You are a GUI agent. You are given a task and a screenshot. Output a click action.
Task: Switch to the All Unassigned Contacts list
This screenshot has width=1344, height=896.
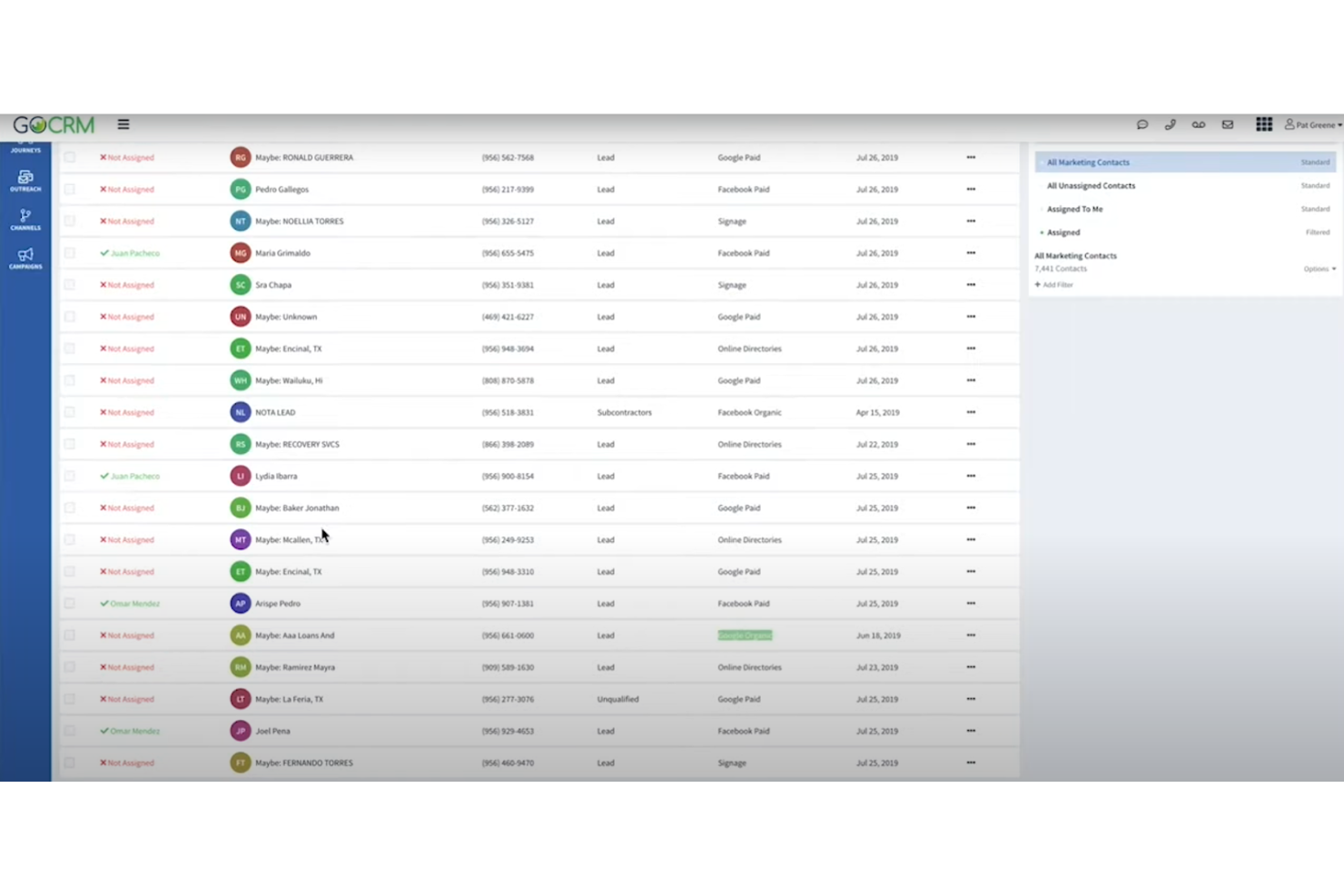(x=1091, y=185)
